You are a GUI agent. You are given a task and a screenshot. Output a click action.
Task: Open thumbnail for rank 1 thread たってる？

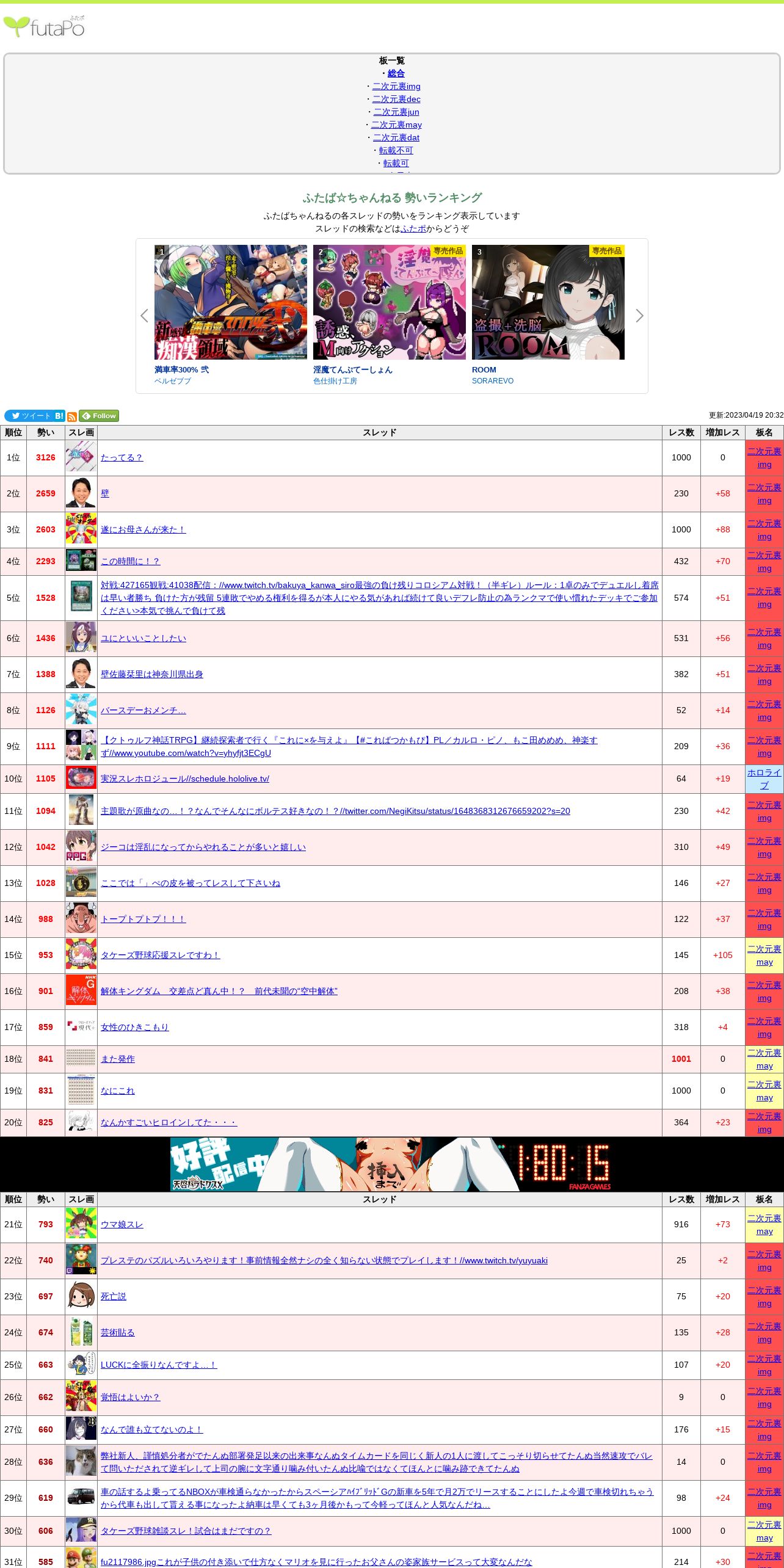coord(81,457)
